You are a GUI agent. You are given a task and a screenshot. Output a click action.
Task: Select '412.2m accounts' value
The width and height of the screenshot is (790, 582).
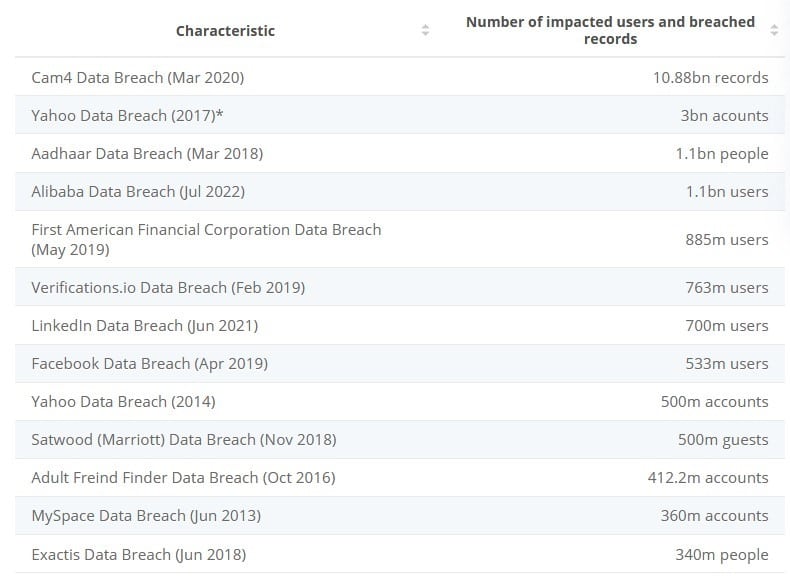pyautogui.click(x=708, y=478)
